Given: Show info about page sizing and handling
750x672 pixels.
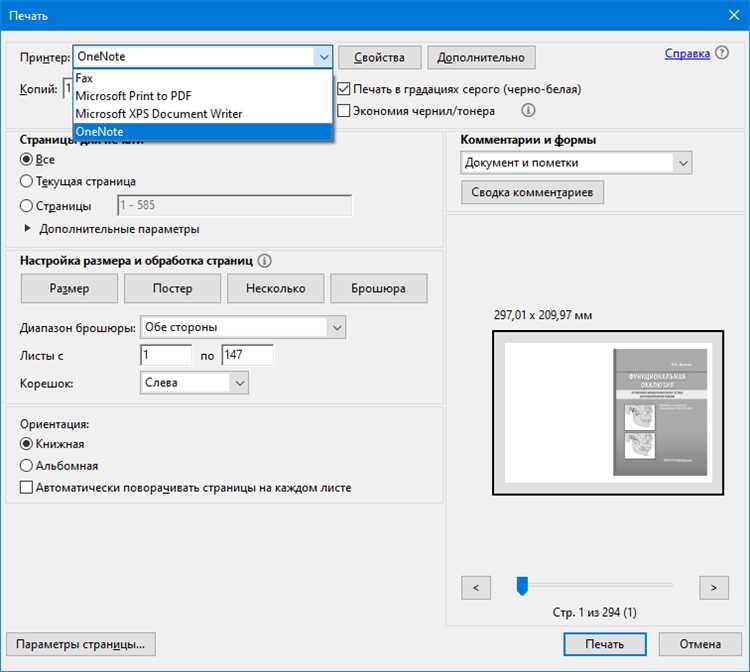Looking at the screenshot, I should [x=265, y=261].
